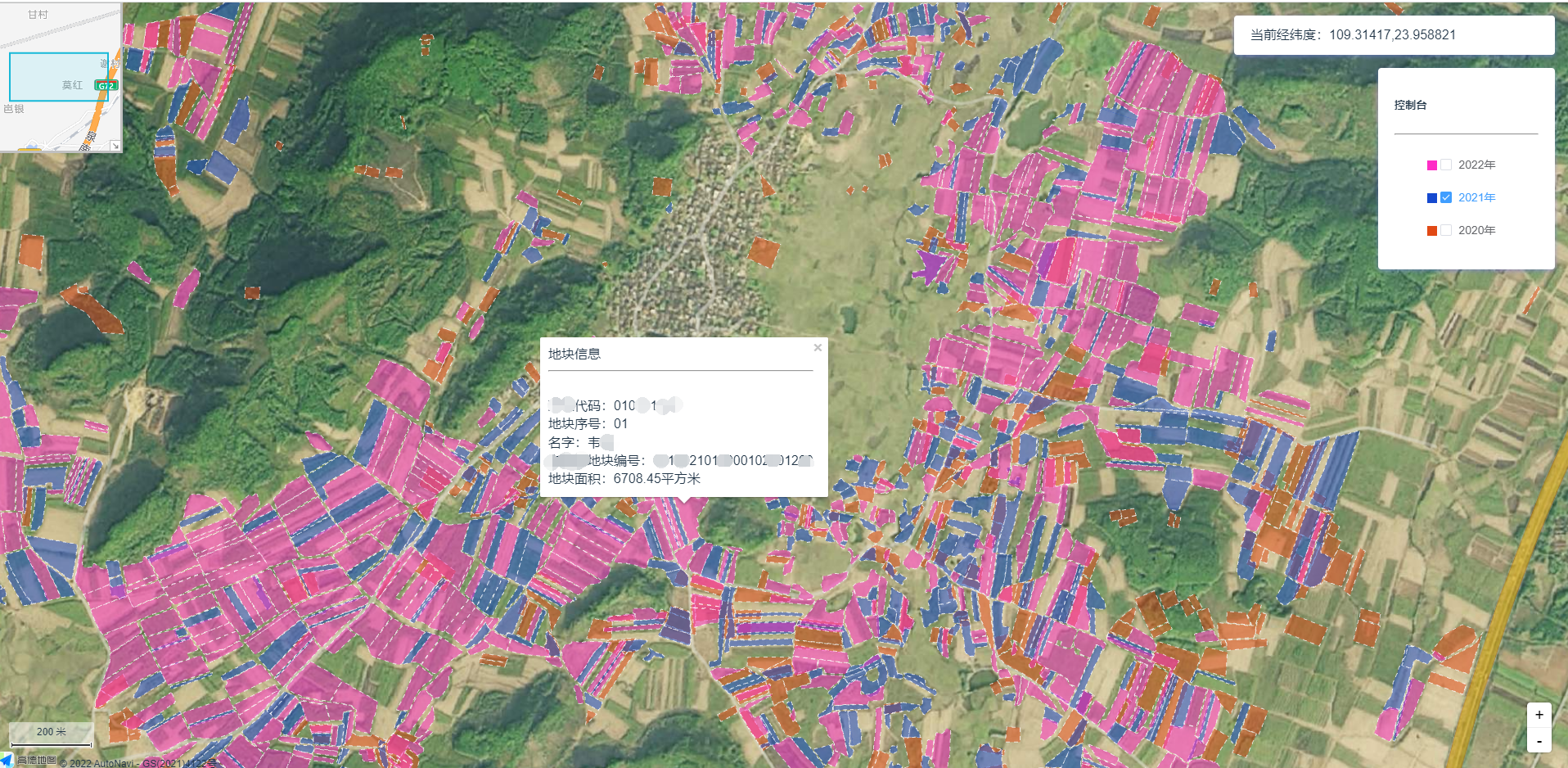
Task: Click the 莫红 label in minimap
Action: pos(72,85)
